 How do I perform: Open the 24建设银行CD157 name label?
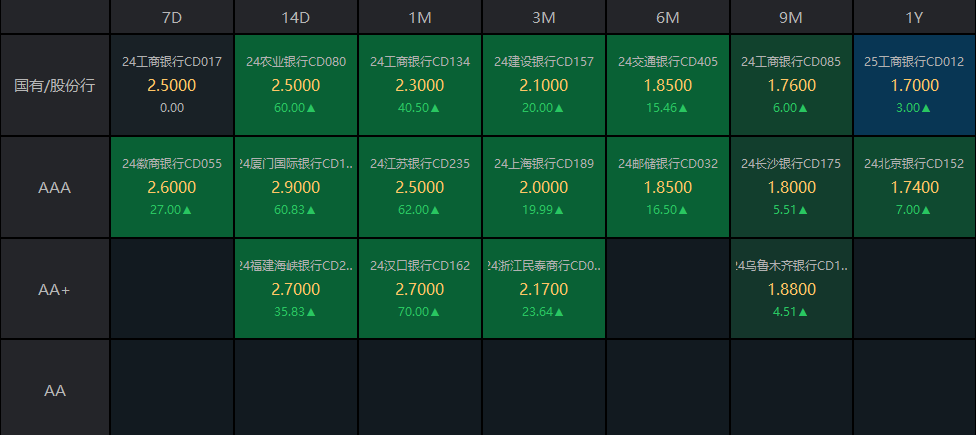click(x=543, y=62)
